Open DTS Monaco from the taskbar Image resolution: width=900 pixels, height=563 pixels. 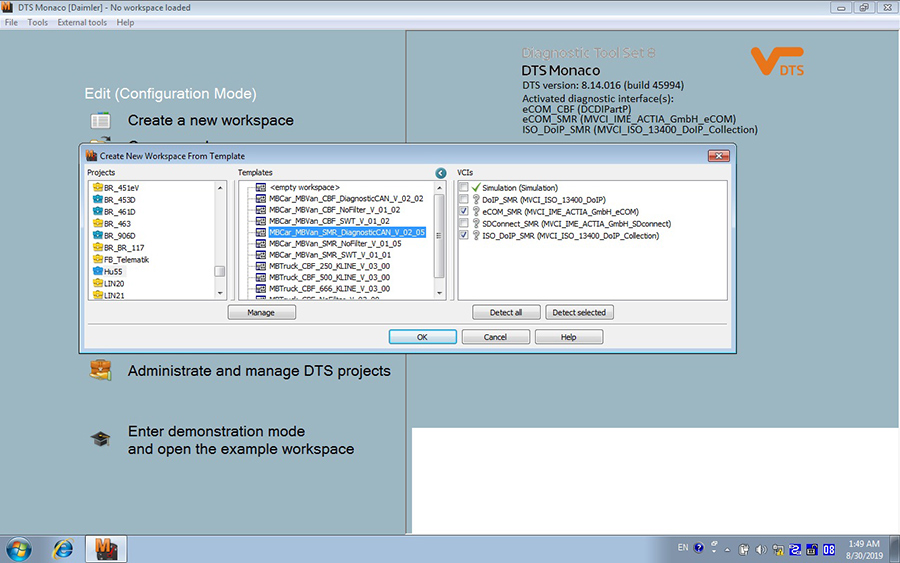click(x=107, y=549)
